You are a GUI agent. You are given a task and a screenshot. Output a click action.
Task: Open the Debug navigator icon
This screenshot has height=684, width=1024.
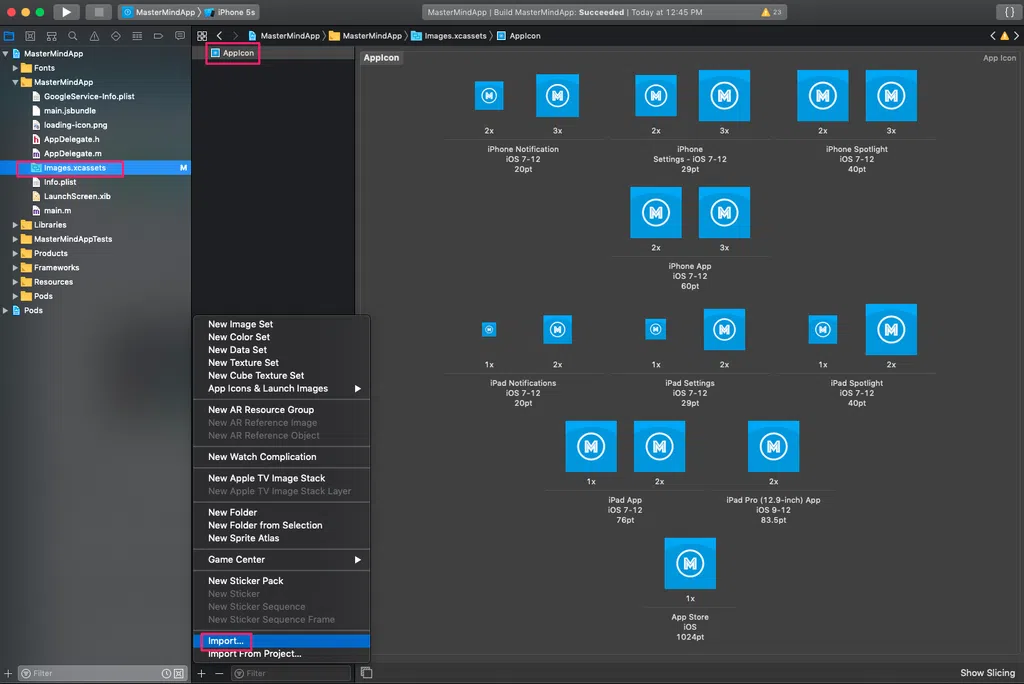(137, 36)
